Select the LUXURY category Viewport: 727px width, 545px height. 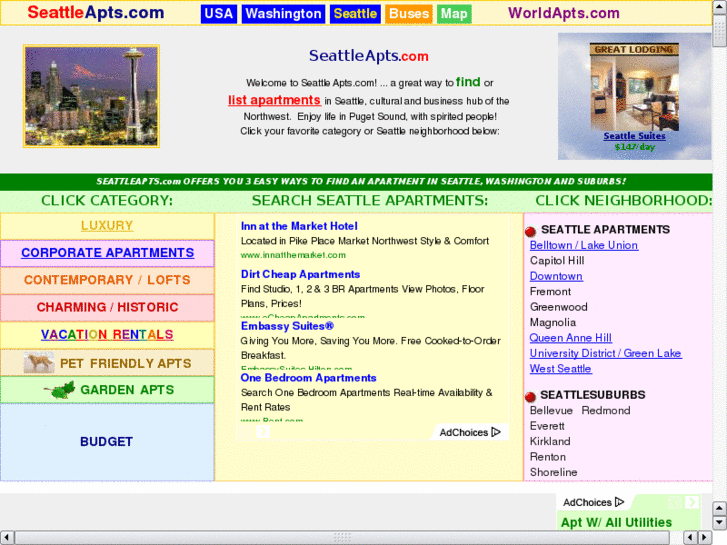(x=107, y=225)
